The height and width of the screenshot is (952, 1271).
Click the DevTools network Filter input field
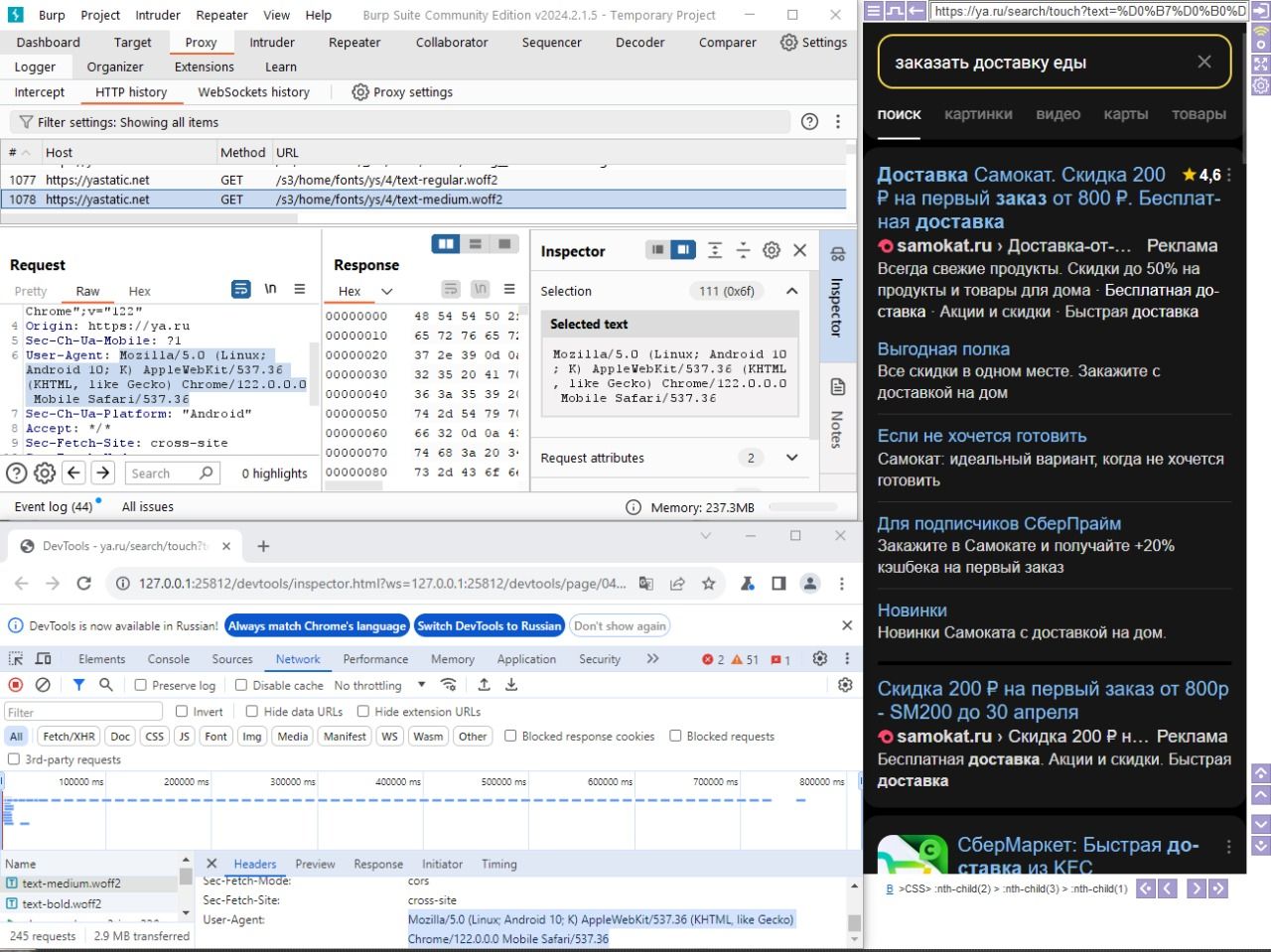pyautogui.click(x=83, y=712)
